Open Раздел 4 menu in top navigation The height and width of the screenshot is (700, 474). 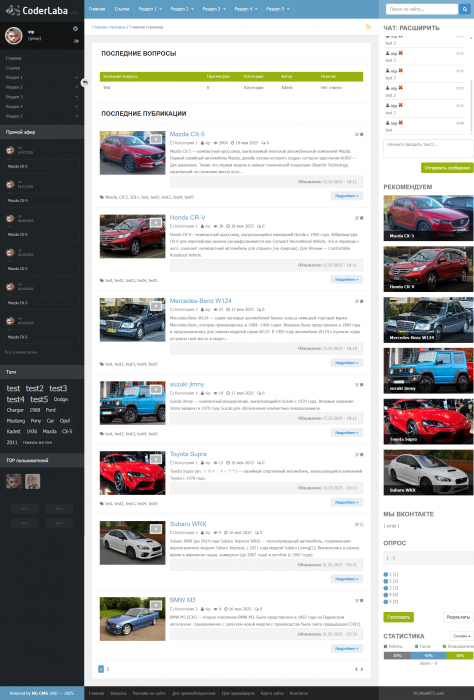click(x=246, y=9)
